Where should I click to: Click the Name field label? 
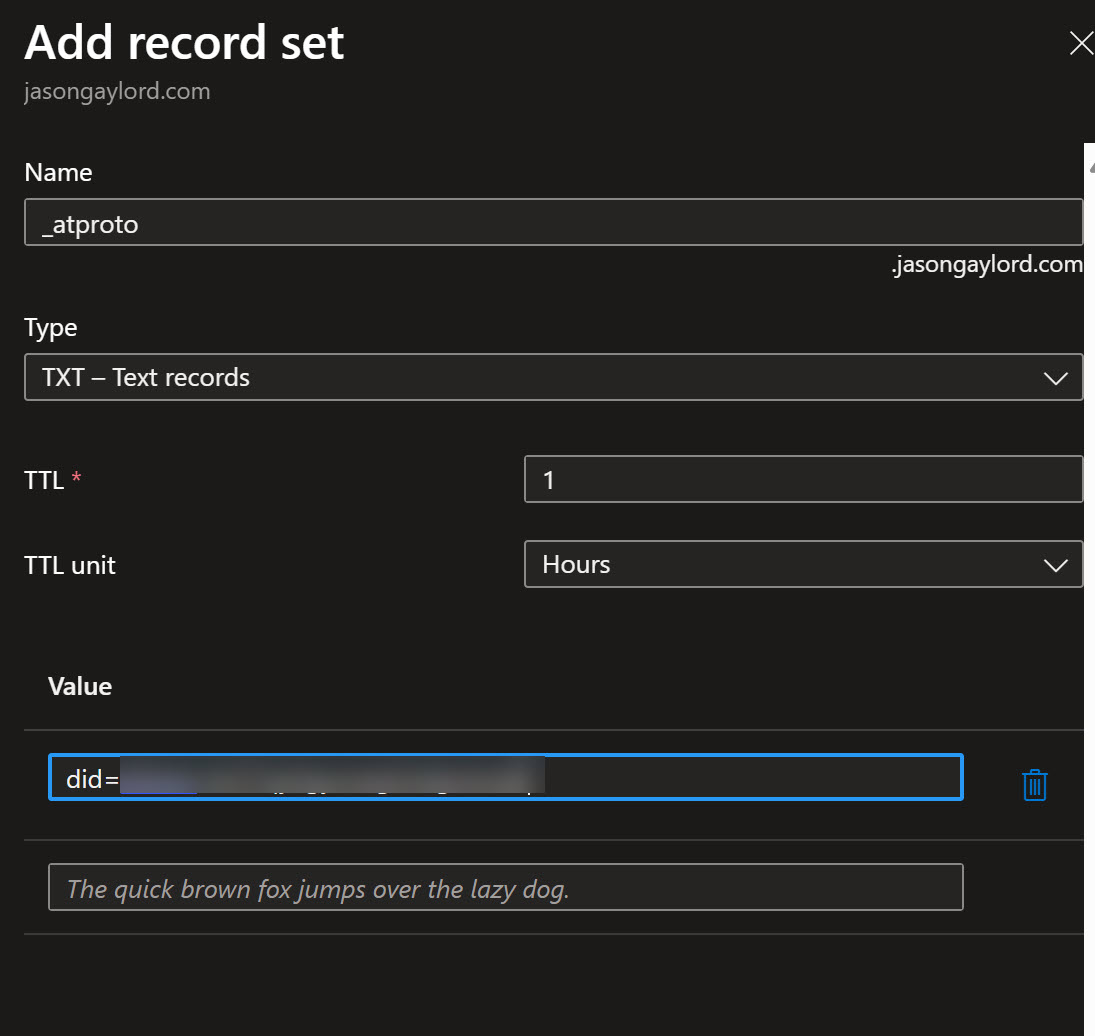58,172
